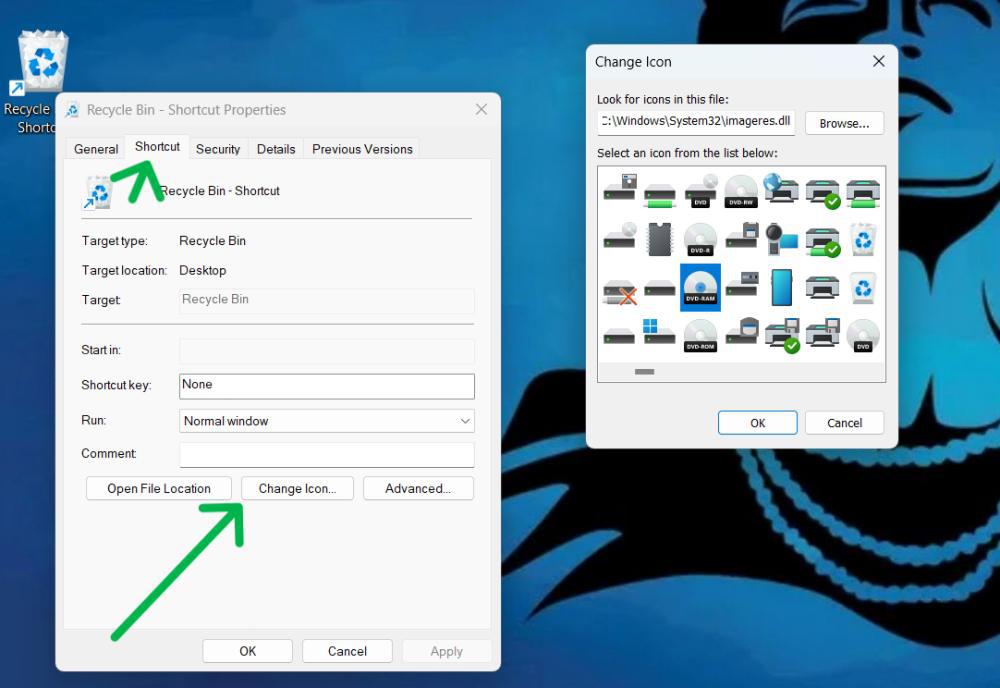Click the Advanced button
The width and height of the screenshot is (1000, 688).
pyautogui.click(x=418, y=488)
